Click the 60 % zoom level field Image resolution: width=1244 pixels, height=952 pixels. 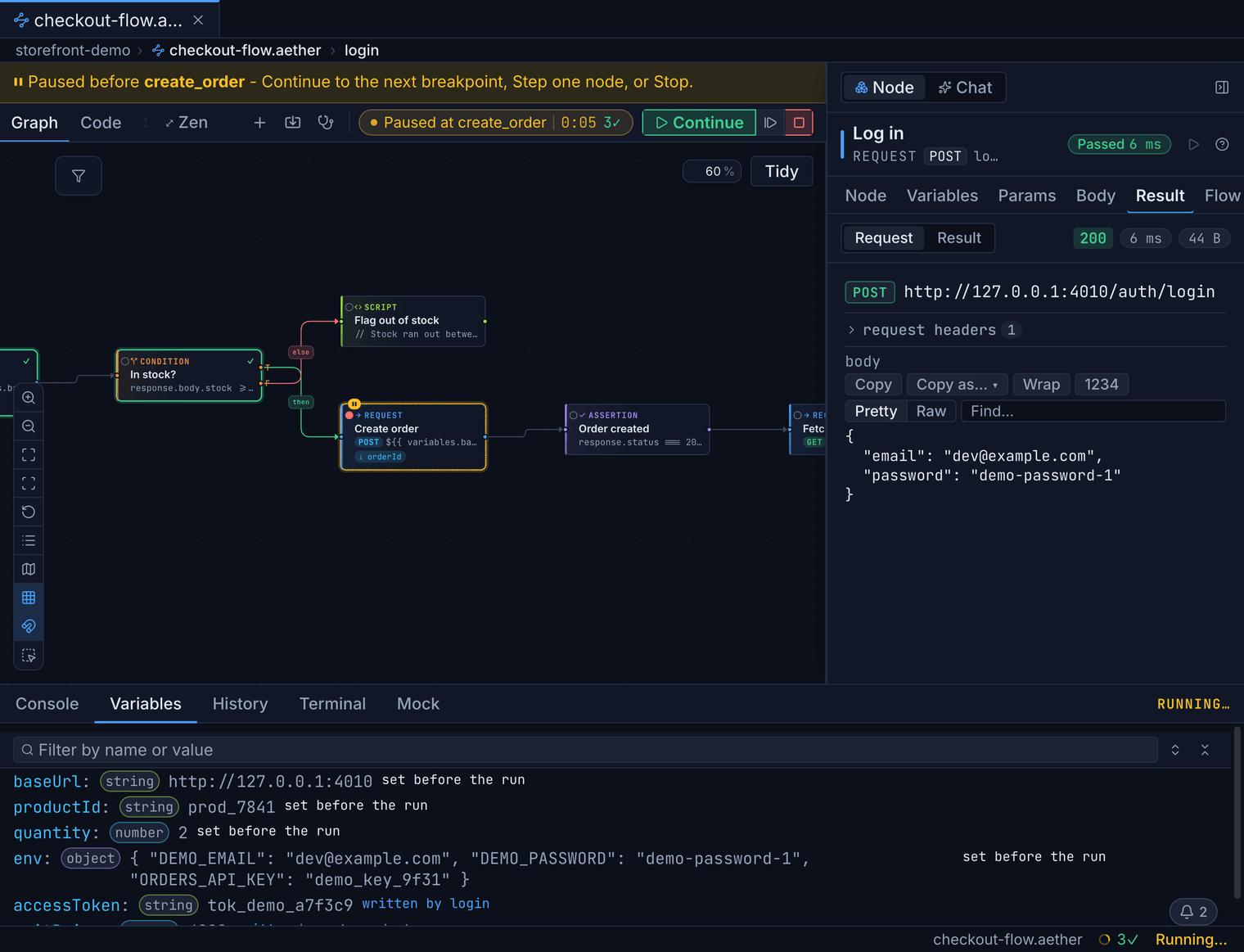point(712,171)
